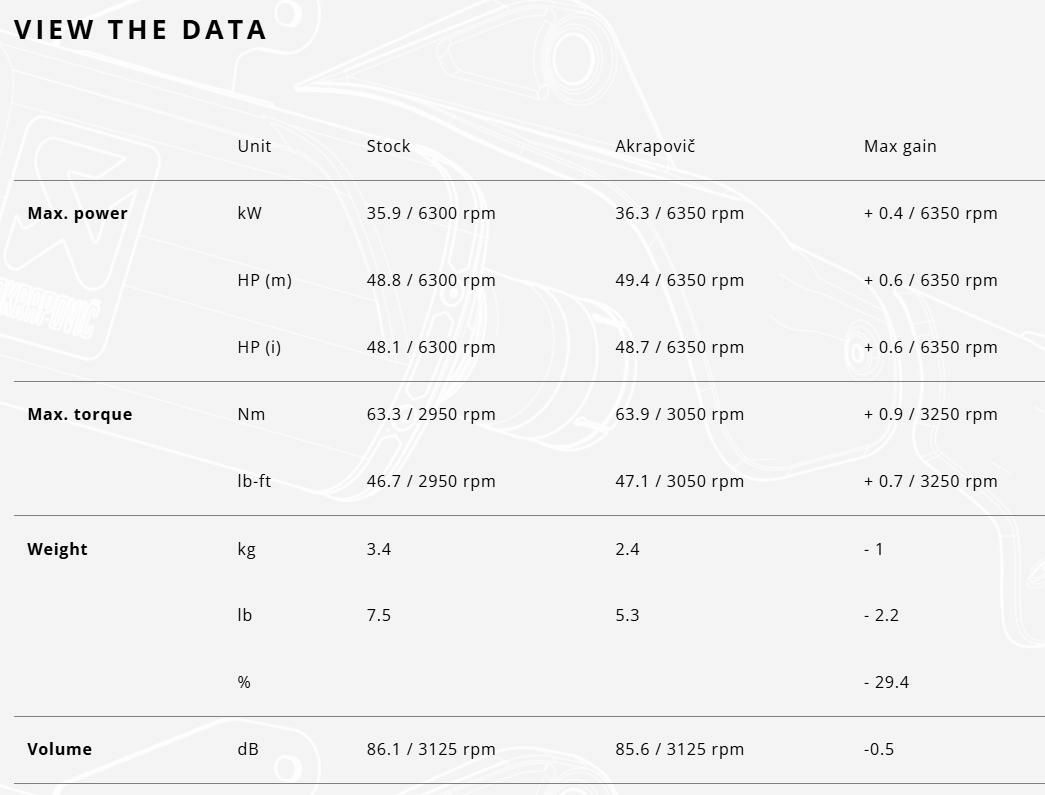Click the "Akrapovič" column header
1045x795 pixels.
[655, 146]
